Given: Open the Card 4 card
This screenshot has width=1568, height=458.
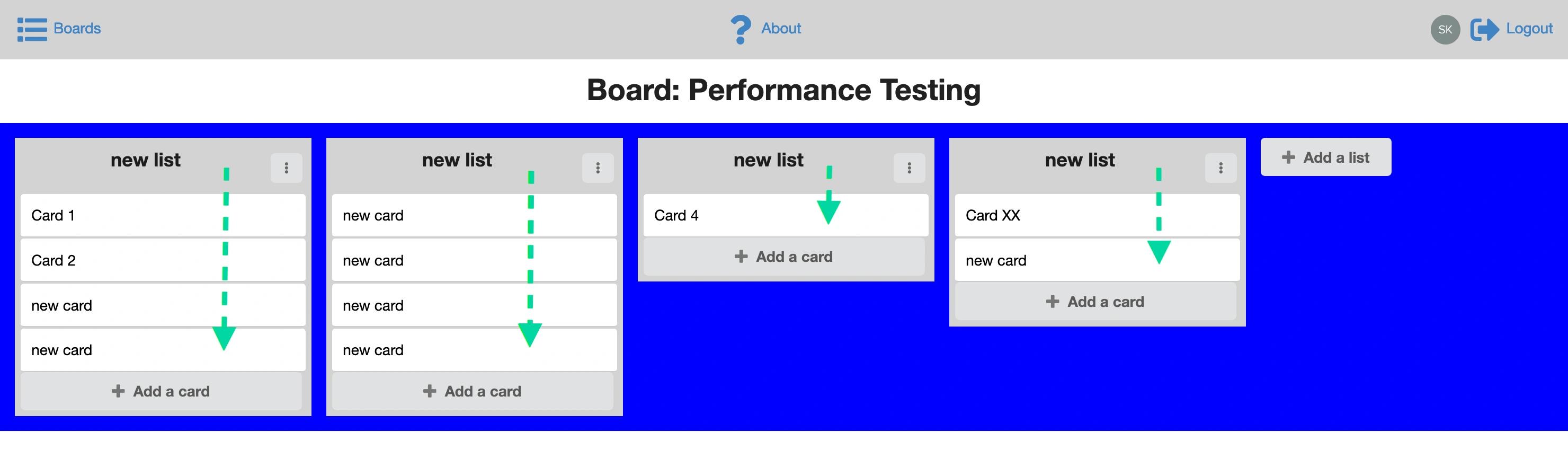Looking at the screenshot, I should (786, 215).
